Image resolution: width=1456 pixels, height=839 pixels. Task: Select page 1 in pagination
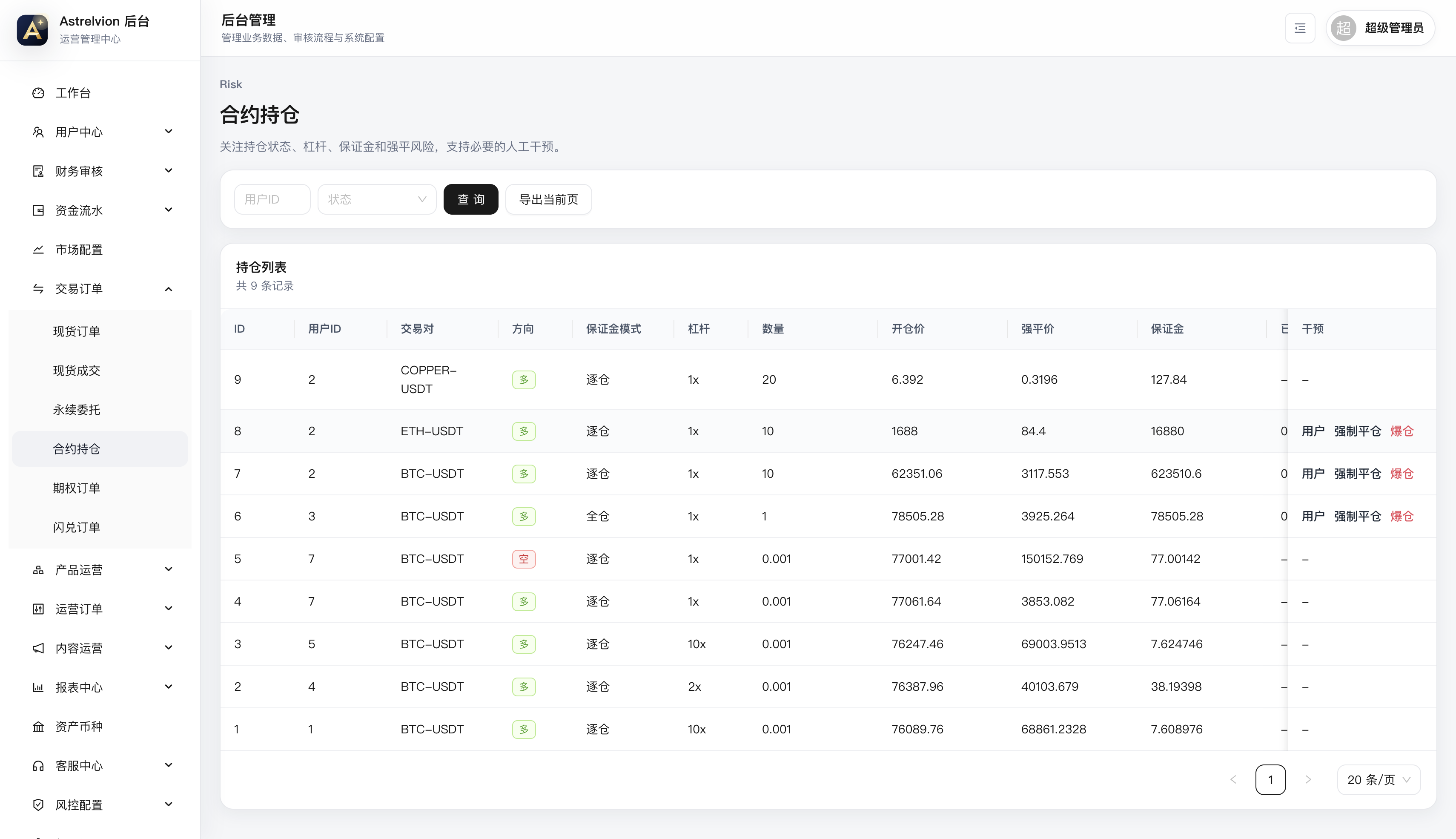pyautogui.click(x=1270, y=780)
